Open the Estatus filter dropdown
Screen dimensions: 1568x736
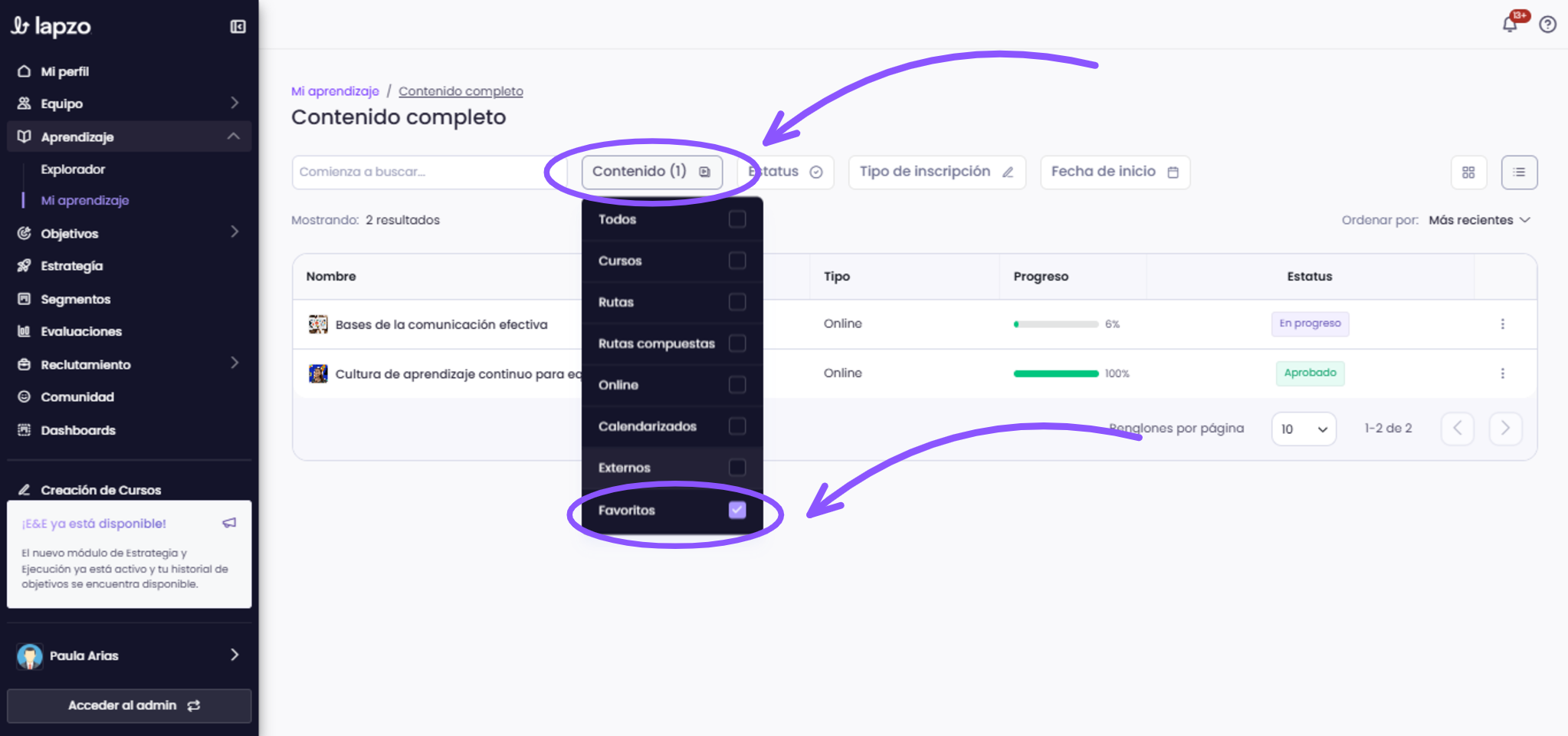click(x=786, y=172)
